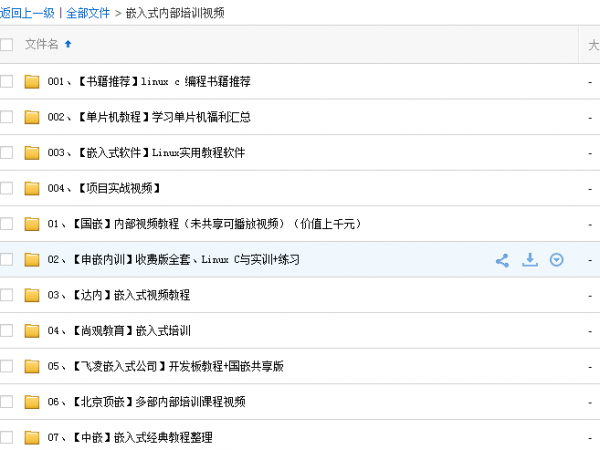
Task: Click download icon on 申嵌内训 row
Action: [530, 260]
